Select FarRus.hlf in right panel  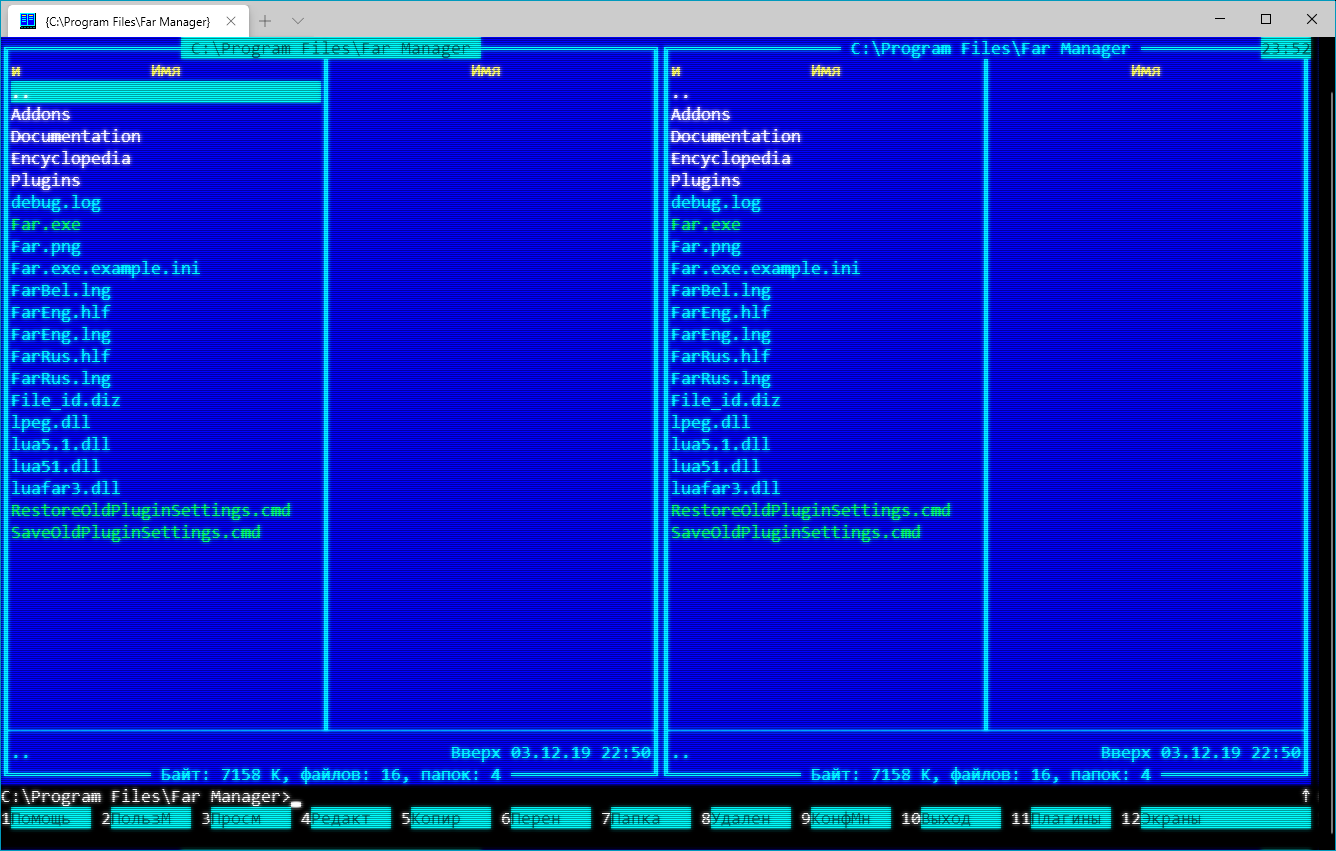coord(721,356)
